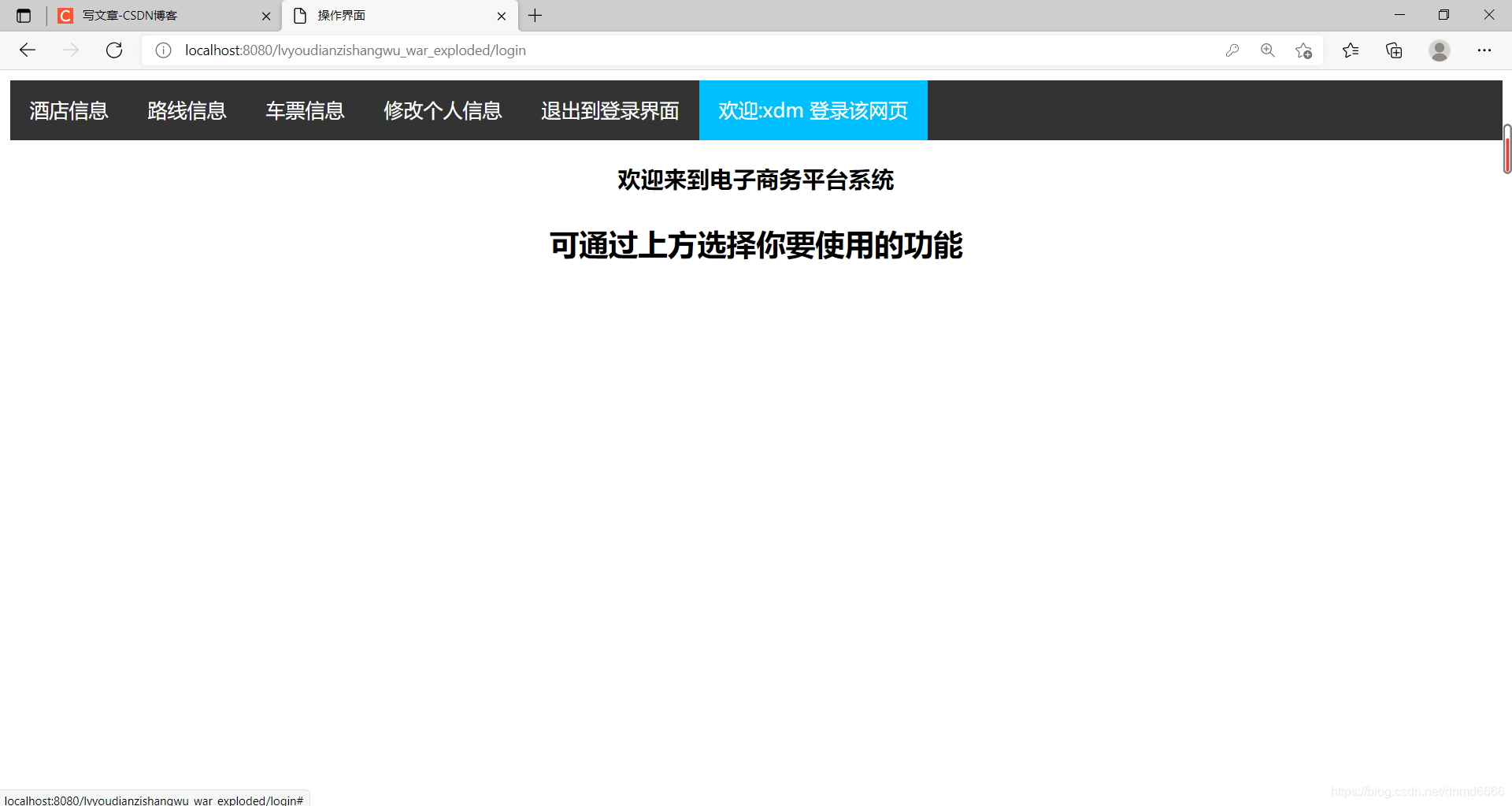Add this page to favorites with the star
Viewport: 1512px width, 806px height.
coord(1304,50)
